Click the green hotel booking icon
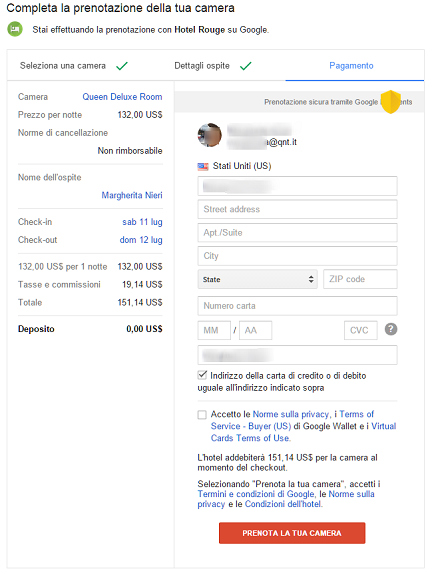The width and height of the screenshot is (430, 573). 15,29
